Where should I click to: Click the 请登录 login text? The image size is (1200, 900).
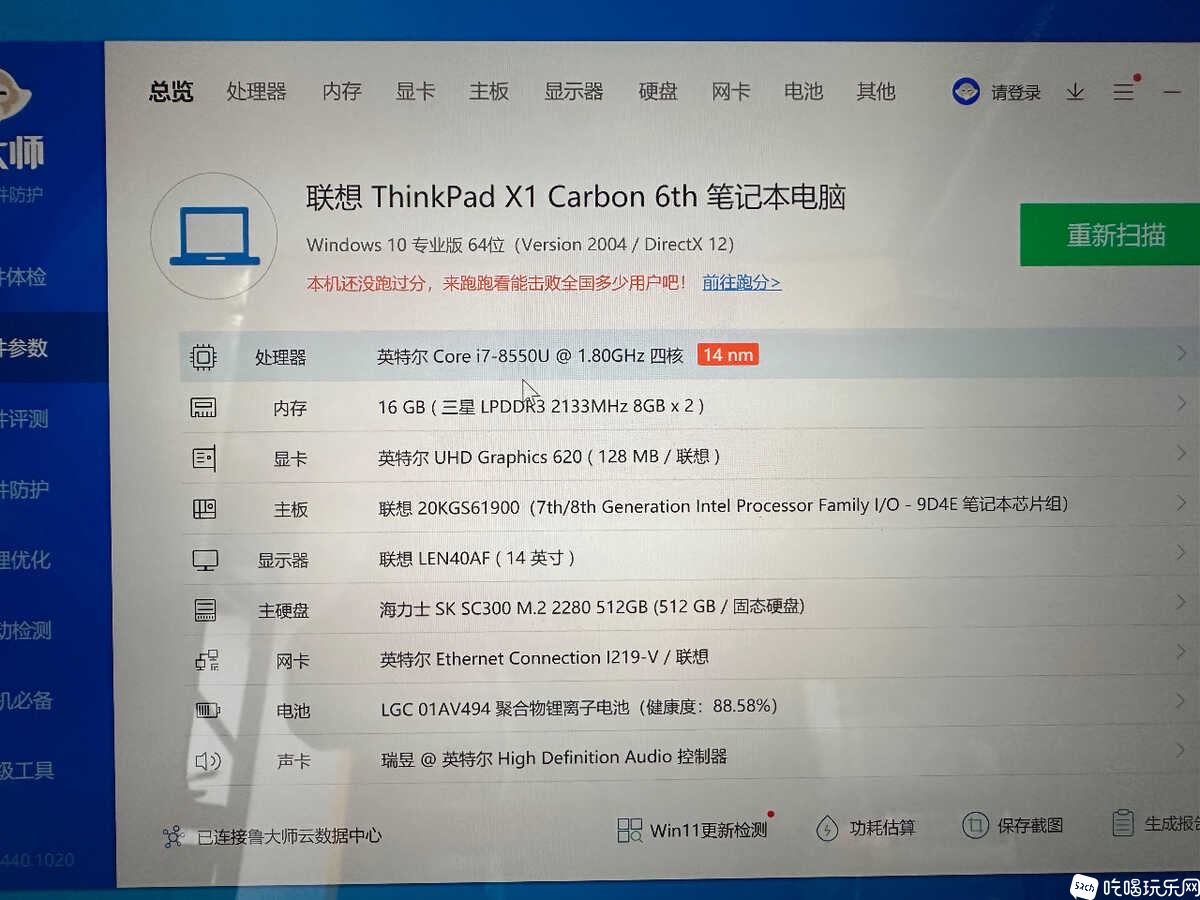[1016, 93]
